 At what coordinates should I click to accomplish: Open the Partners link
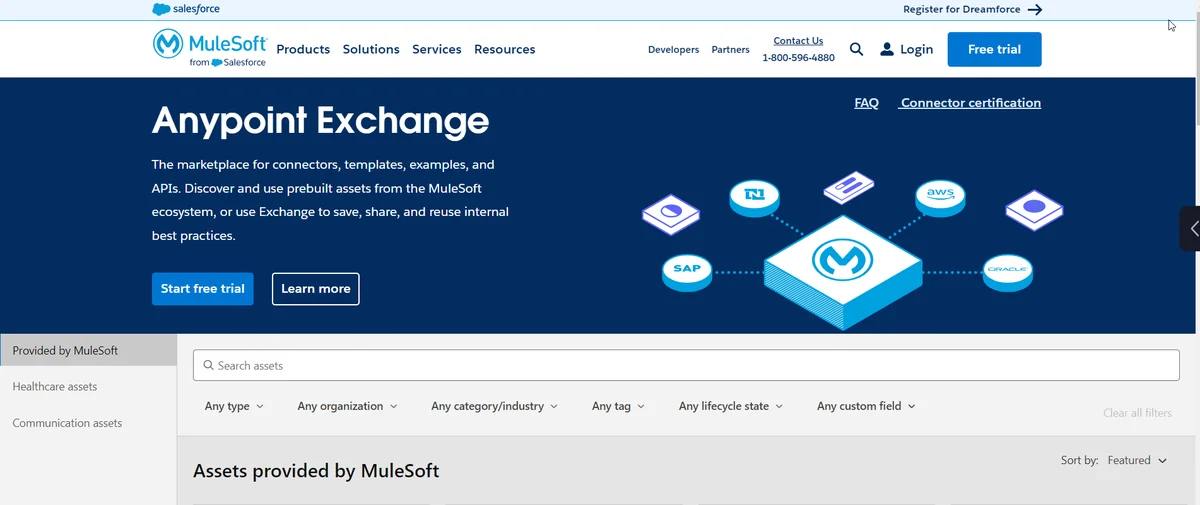pyautogui.click(x=730, y=49)
